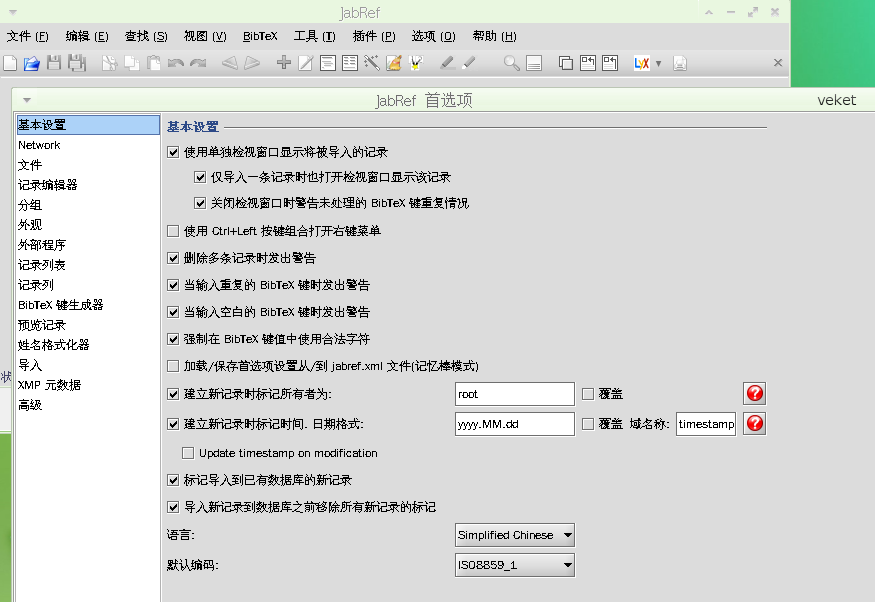
Task: Open the arrow next to LyX icon
Action: [658, 64]
